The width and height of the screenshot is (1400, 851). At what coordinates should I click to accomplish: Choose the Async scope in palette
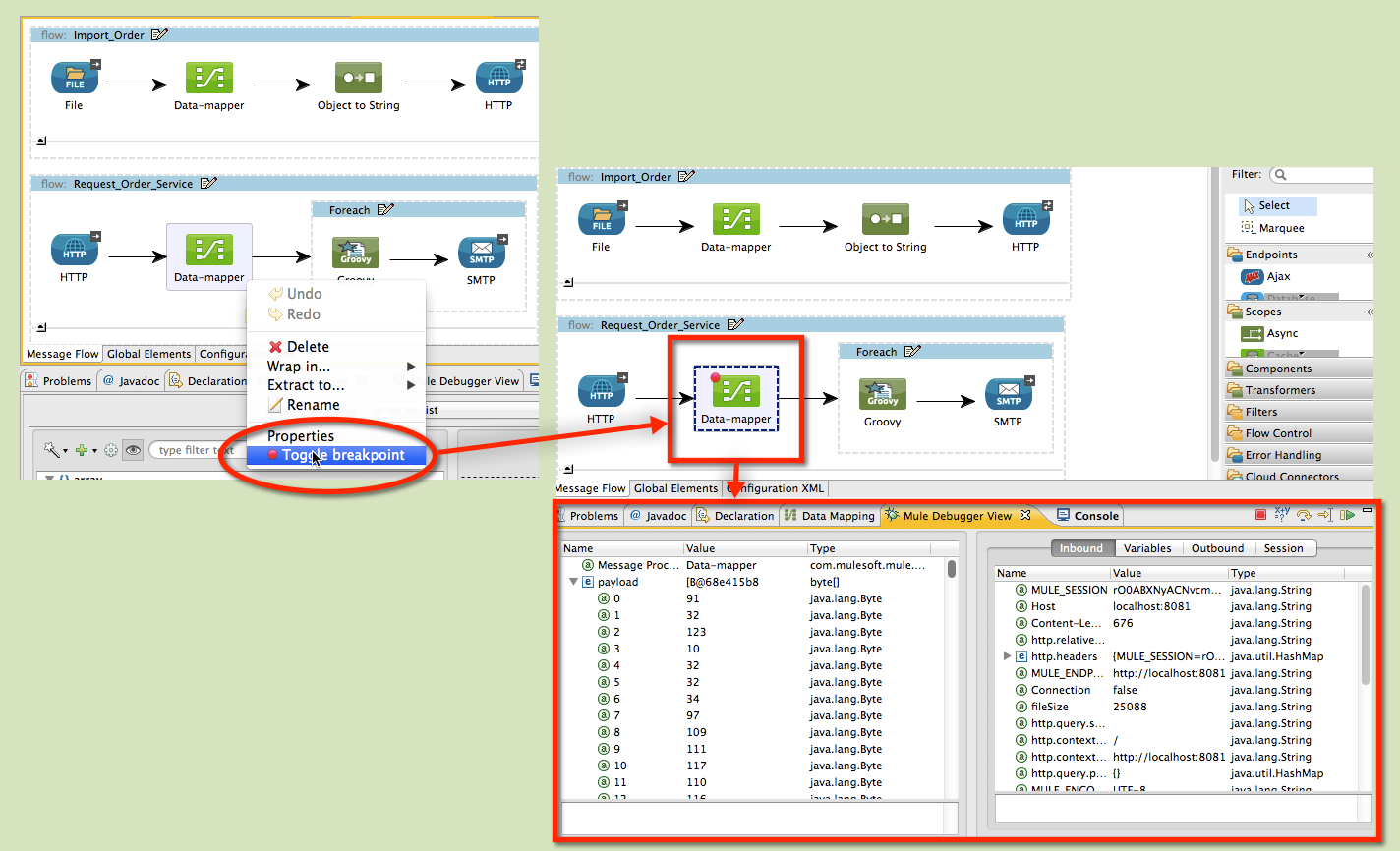[x=1281, y=334]
